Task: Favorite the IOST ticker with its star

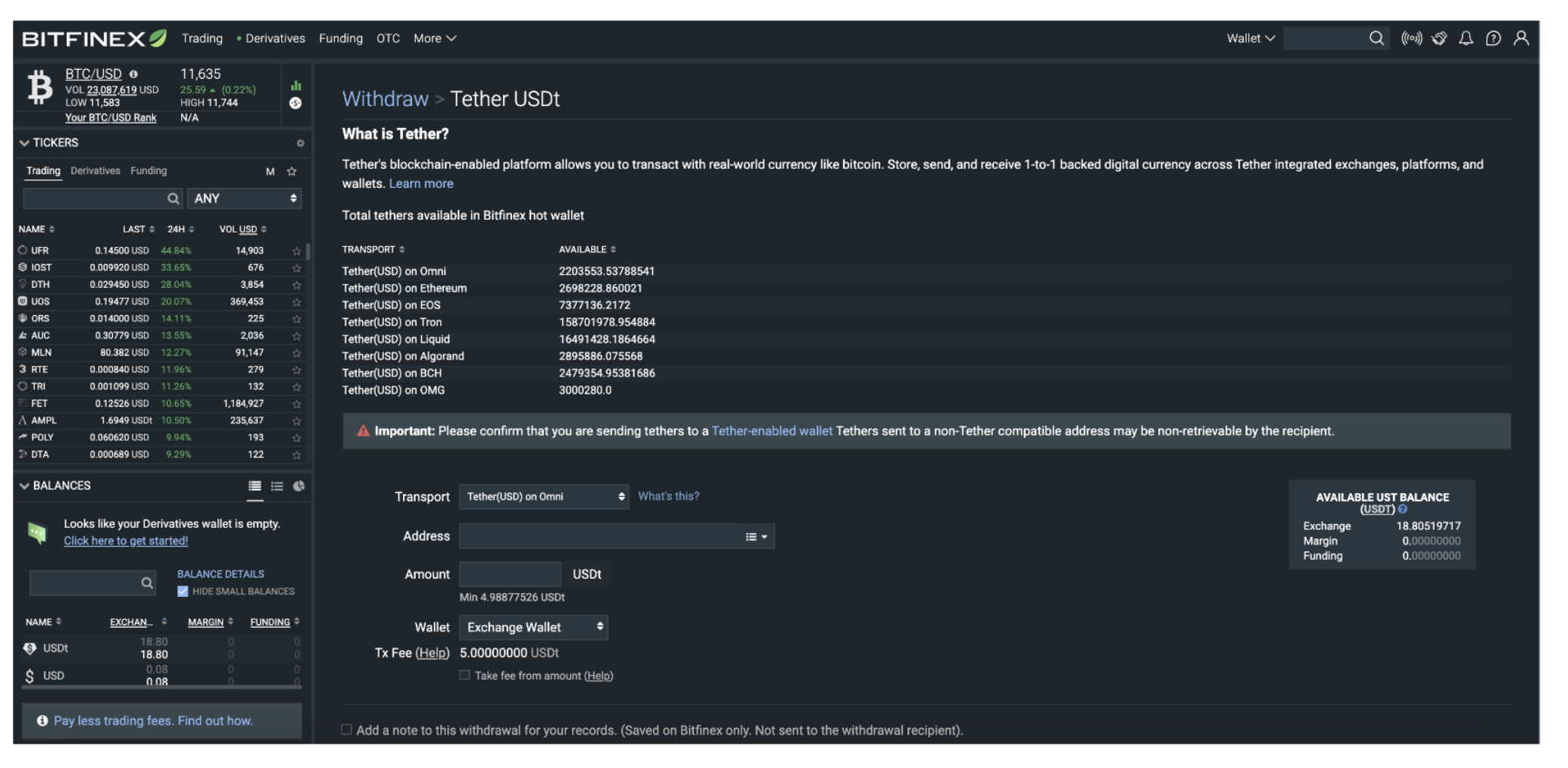Action: [296, 268]
